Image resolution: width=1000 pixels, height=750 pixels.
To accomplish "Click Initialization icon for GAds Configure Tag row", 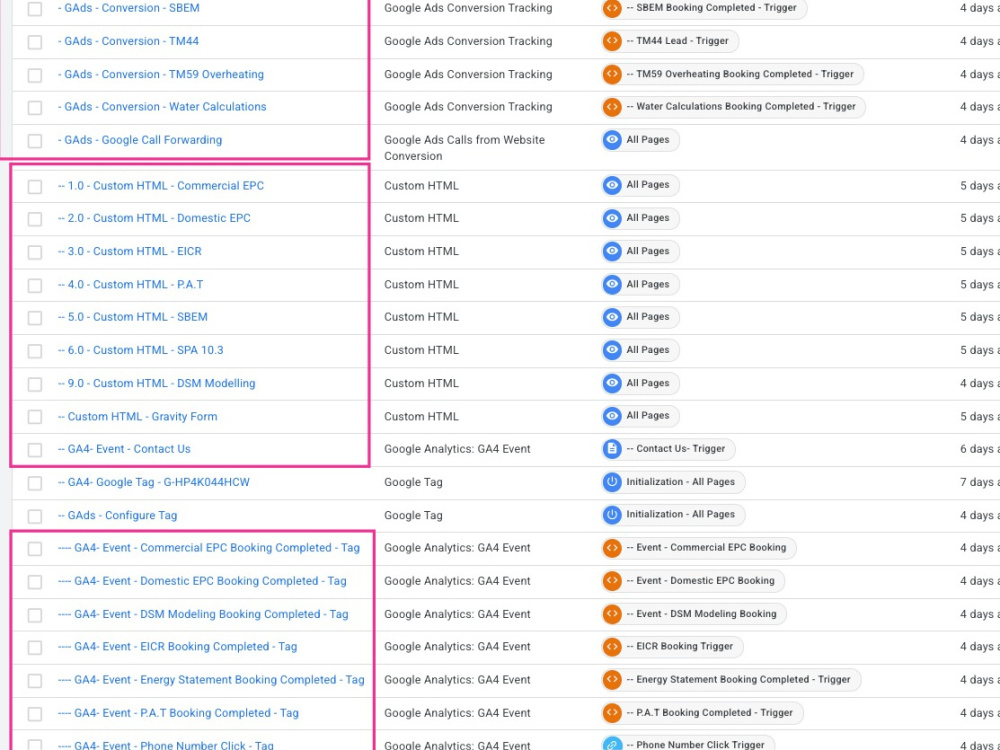I will click(x=612, y=515).
